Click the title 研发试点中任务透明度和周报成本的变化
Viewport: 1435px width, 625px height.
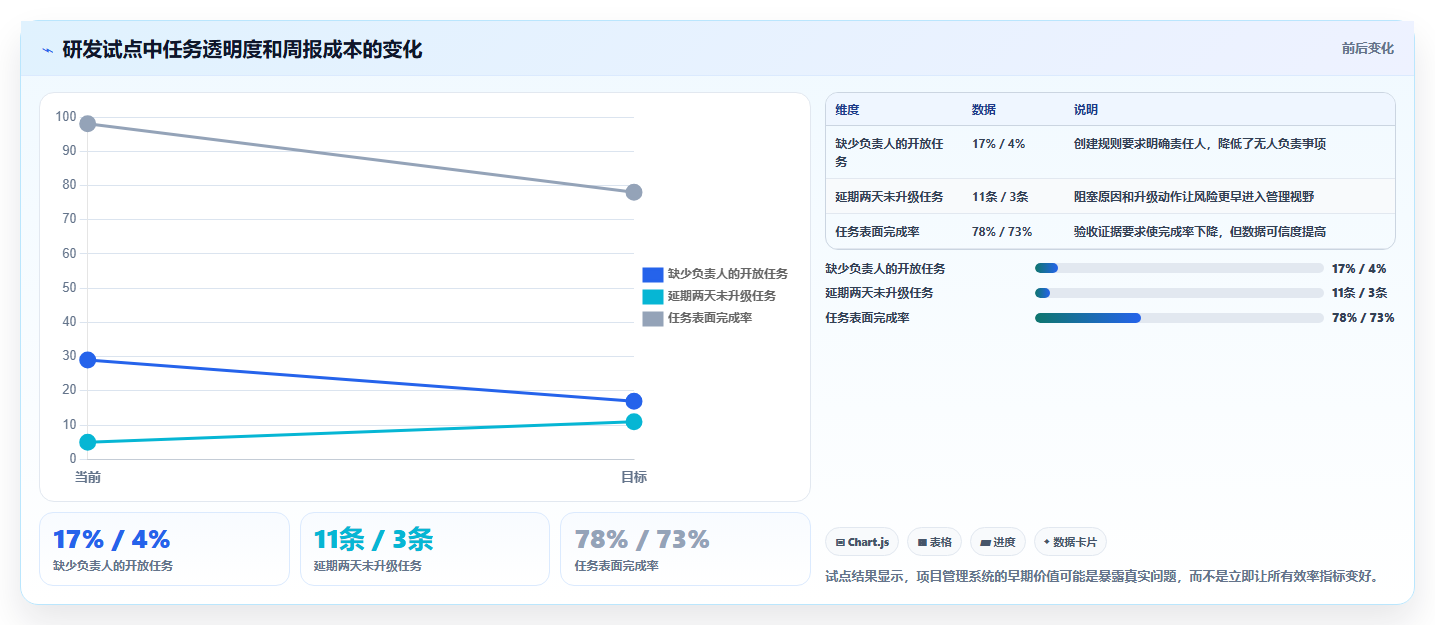[242, 49]
